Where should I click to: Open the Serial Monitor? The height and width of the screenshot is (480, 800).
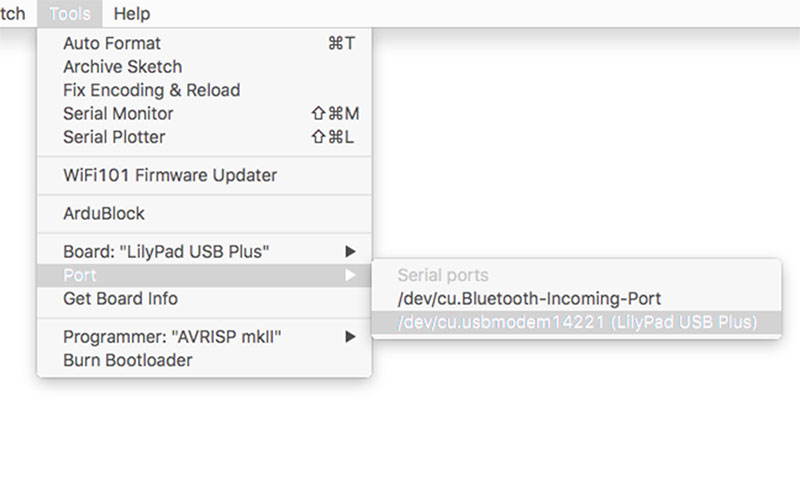click(118, 114)
